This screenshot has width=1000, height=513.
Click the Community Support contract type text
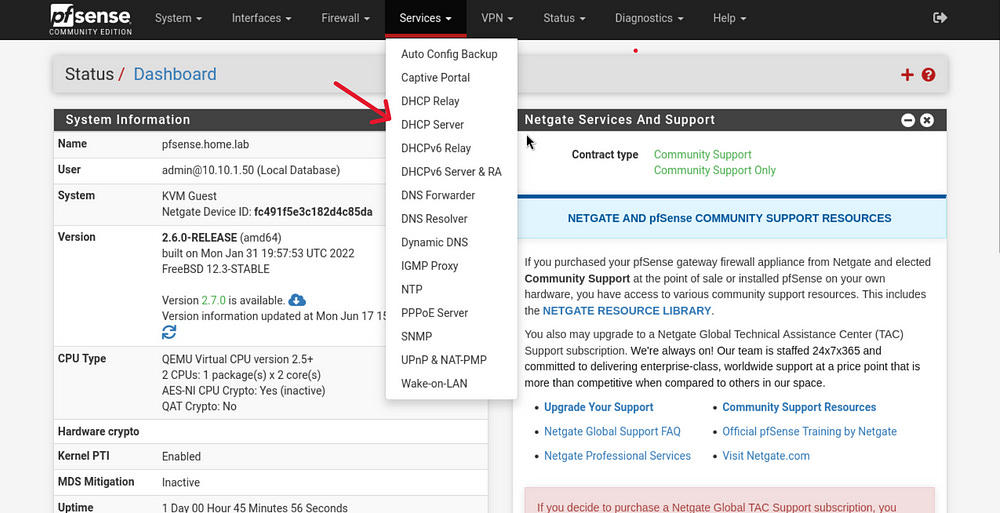point(702,155)
